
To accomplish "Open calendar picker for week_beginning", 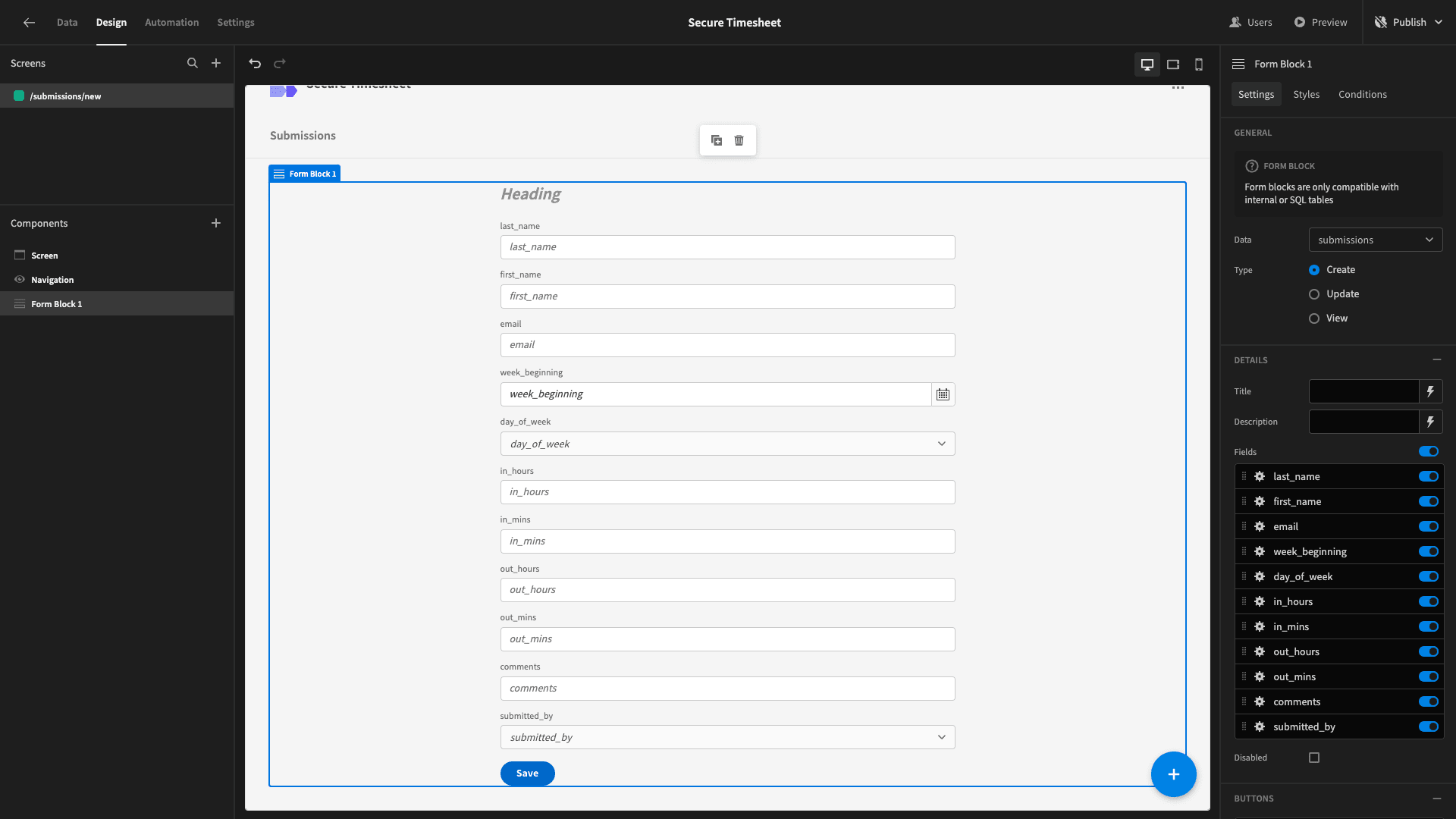I will click(943, 394).
